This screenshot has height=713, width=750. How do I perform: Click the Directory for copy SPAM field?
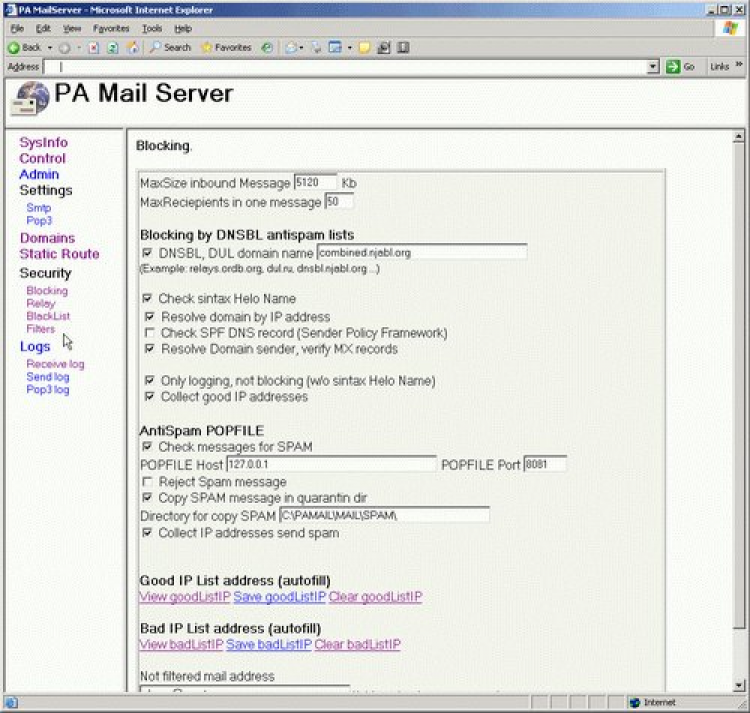385,515
